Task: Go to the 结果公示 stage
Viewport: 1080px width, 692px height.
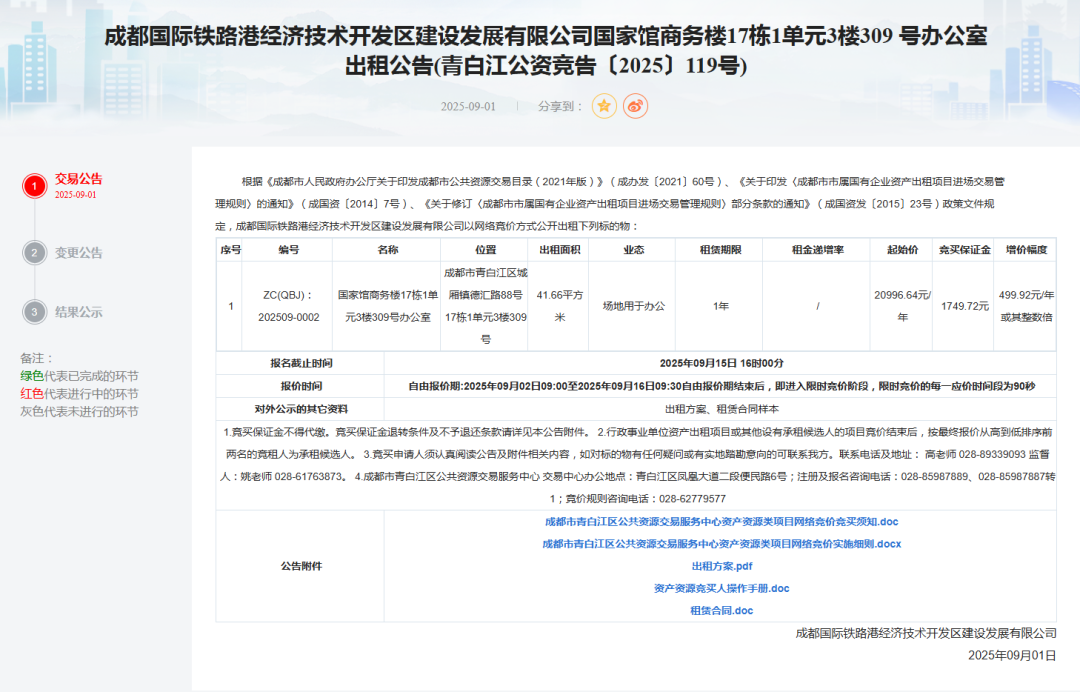Action: coord(78,312)
